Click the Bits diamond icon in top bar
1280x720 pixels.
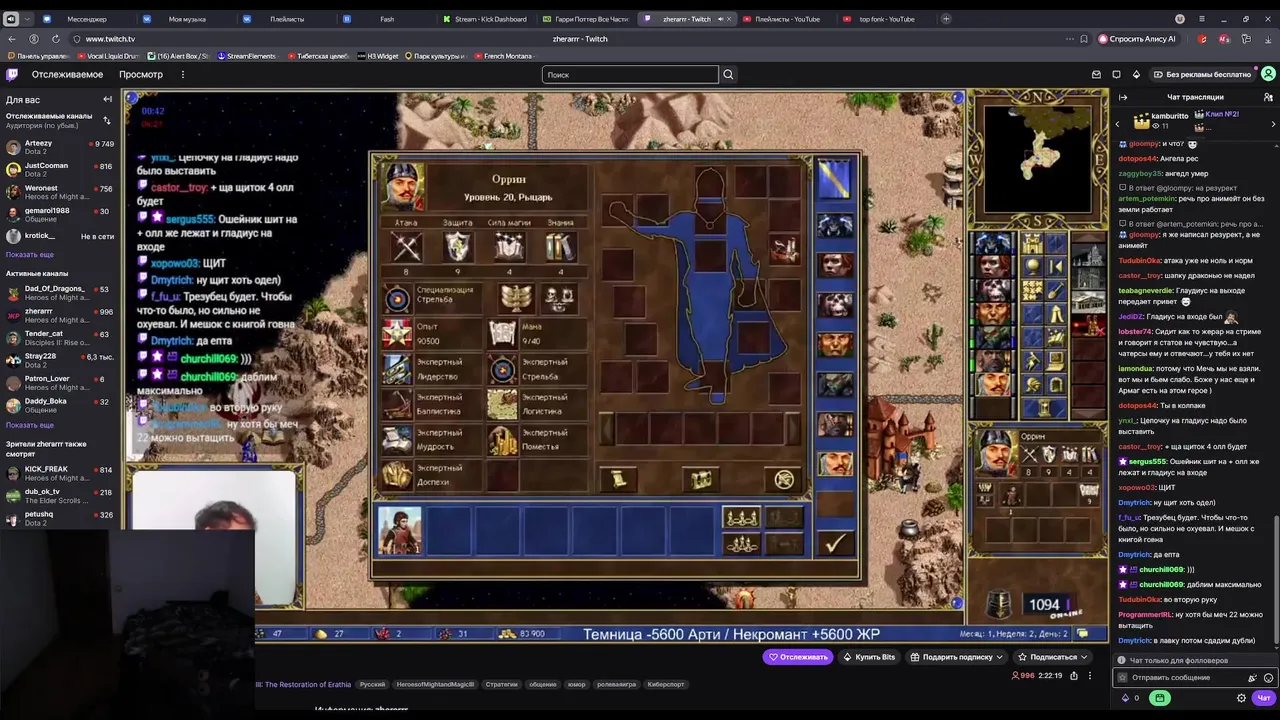click(x=1136, y=74)
